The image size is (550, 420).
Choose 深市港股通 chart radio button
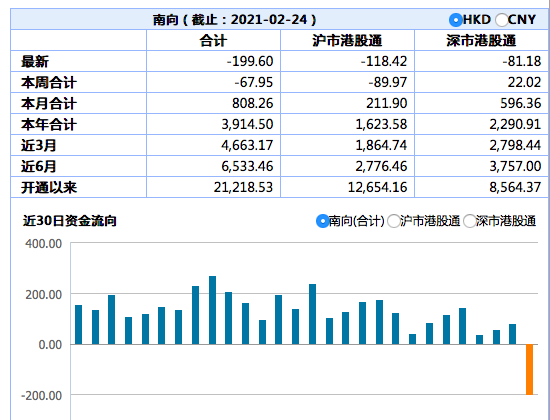[469, 221]
